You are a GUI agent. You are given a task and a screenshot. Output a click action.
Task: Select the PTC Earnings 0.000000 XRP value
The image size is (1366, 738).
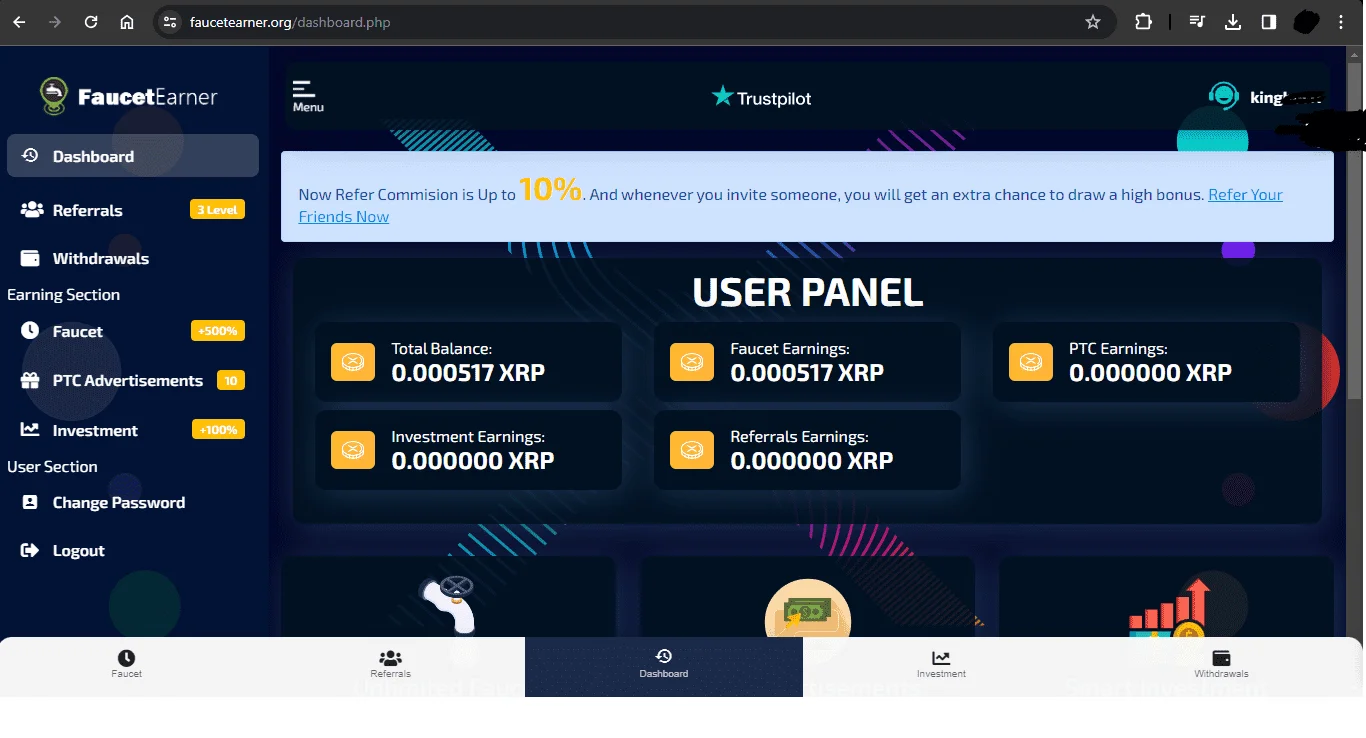(1150, 373)
